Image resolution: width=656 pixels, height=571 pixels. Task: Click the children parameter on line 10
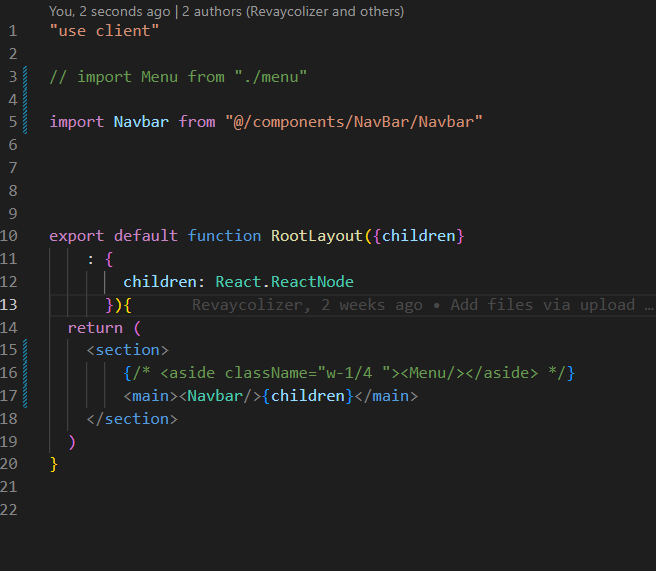pos(418,236)
